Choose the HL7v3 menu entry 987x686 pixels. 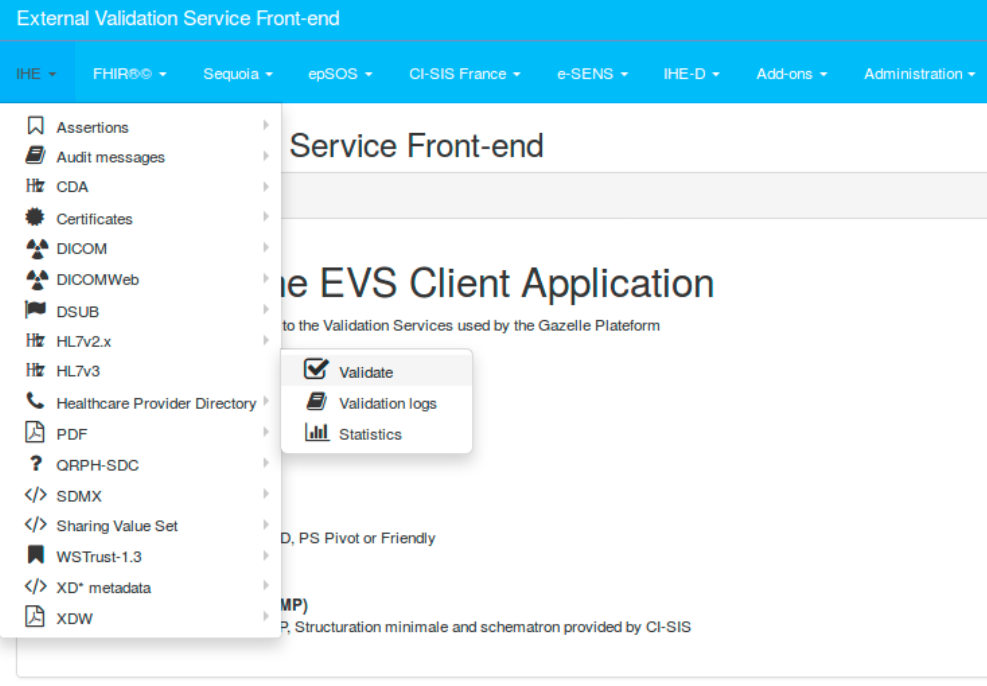coord(78,371)
